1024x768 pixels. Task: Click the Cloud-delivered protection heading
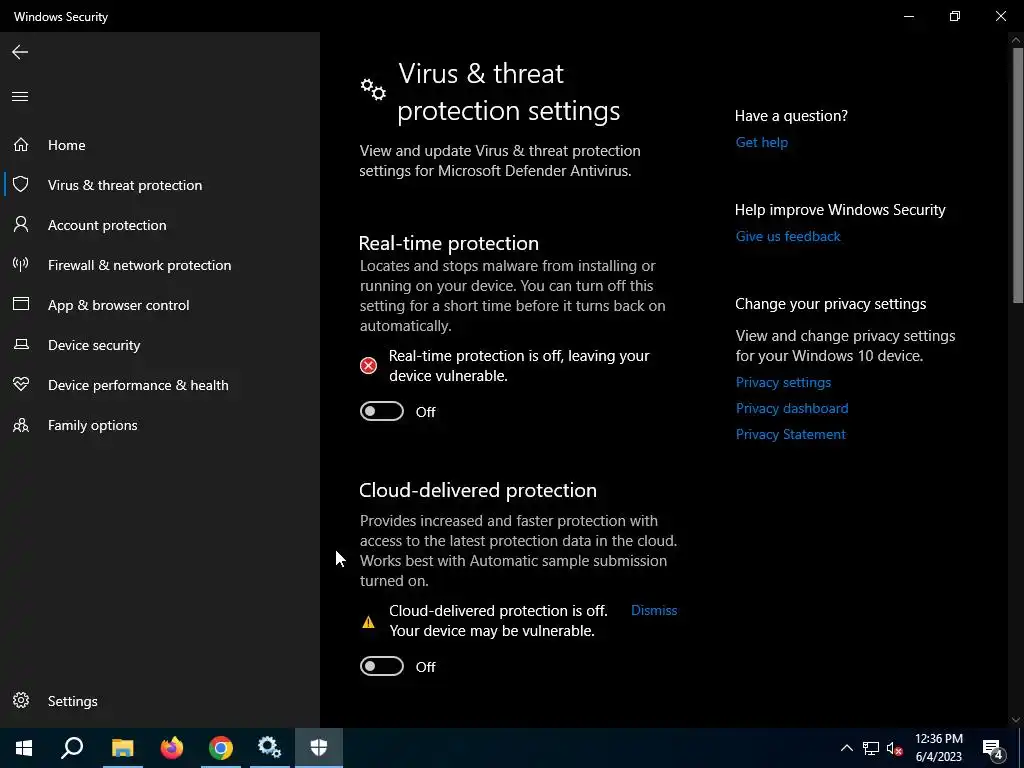click(477, 490)
